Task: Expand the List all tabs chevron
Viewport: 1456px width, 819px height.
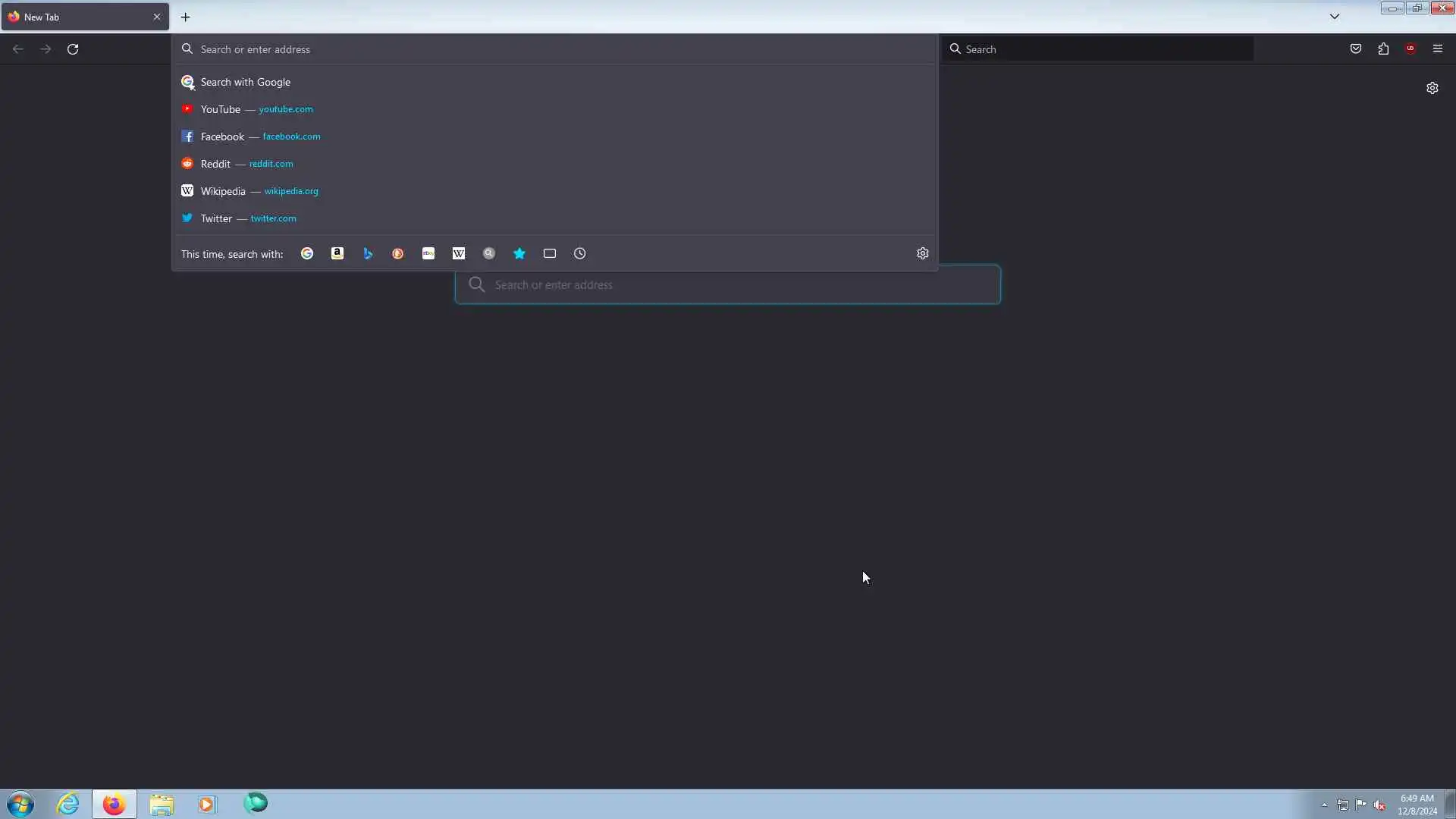Action: click(1335, 16)
